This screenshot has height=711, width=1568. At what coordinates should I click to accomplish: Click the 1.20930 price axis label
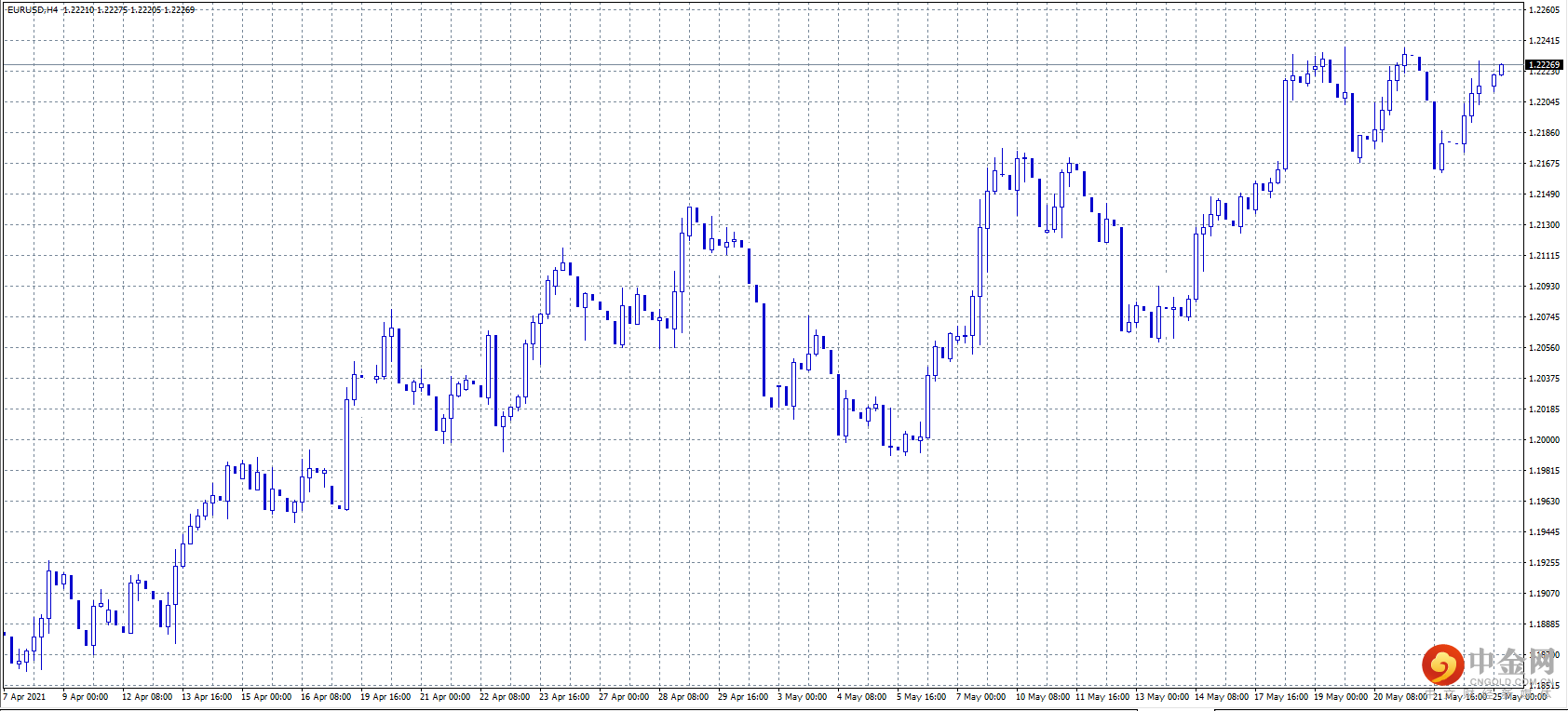click(1544, 287)
